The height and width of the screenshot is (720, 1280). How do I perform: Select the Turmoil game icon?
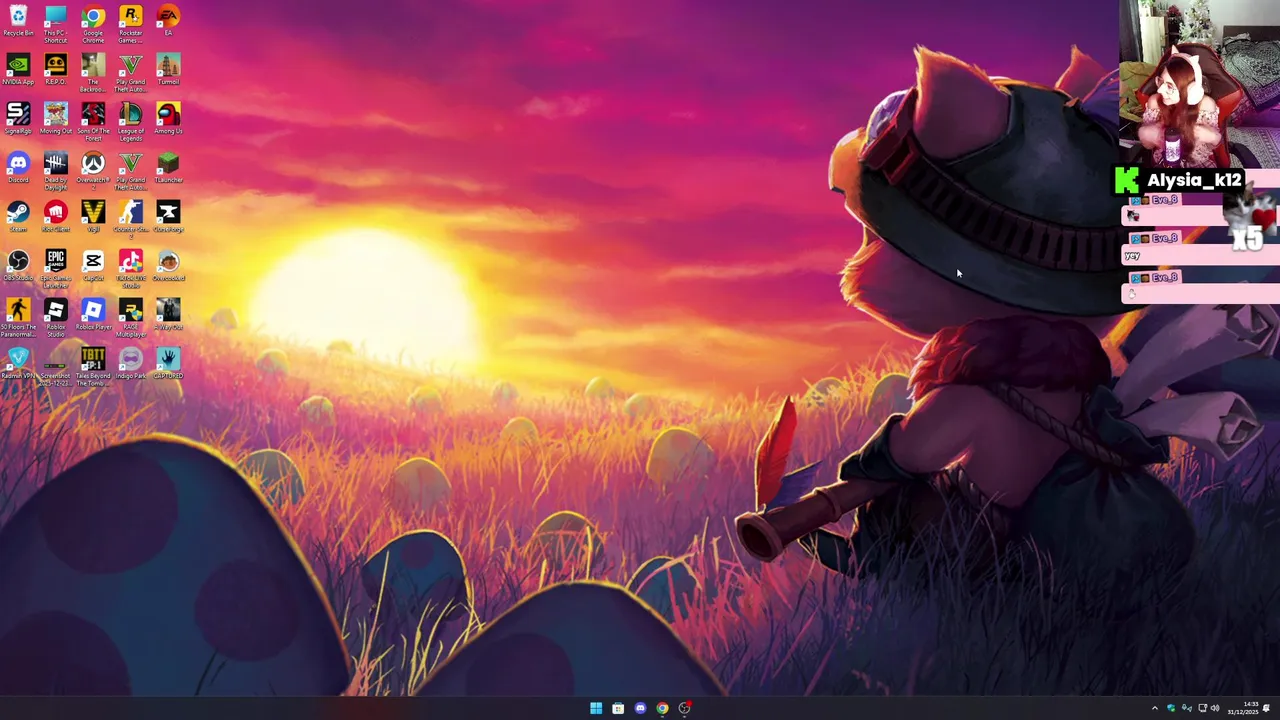coord(168,69)
